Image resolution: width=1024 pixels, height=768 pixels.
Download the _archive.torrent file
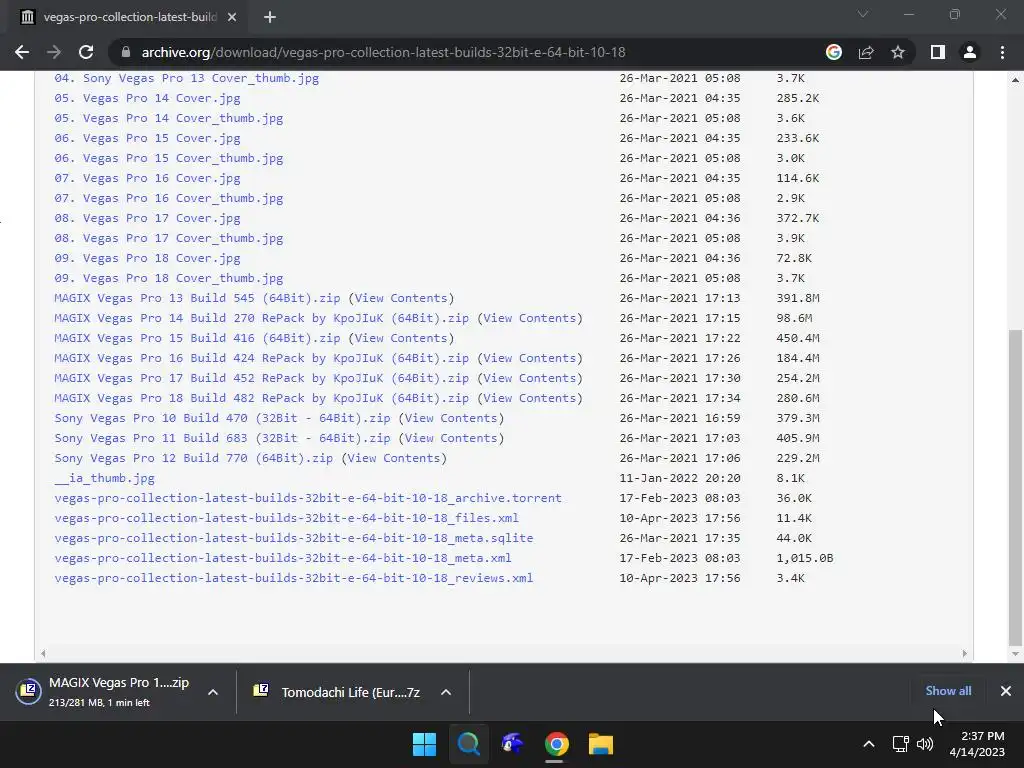click(308, 498)
